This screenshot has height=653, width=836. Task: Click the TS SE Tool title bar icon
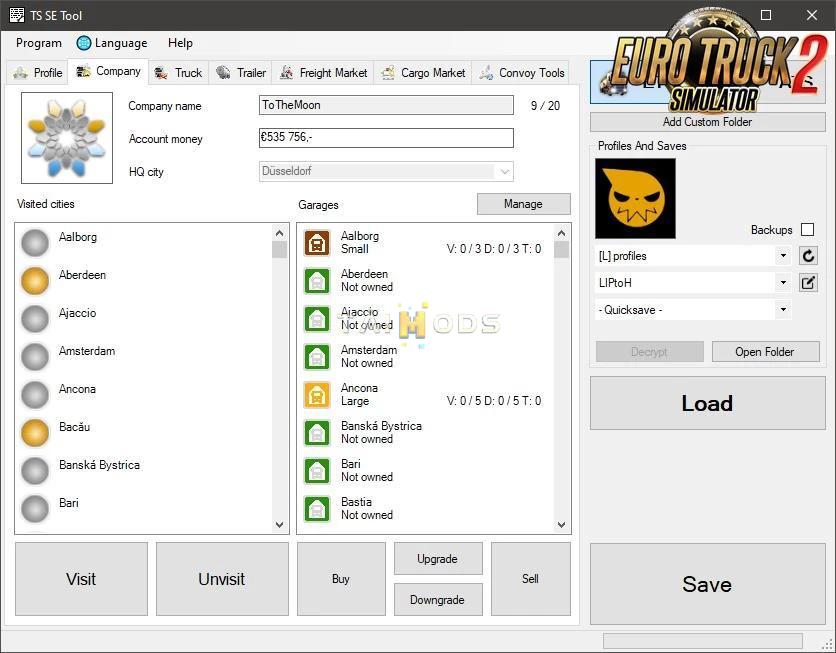(17, 15)
